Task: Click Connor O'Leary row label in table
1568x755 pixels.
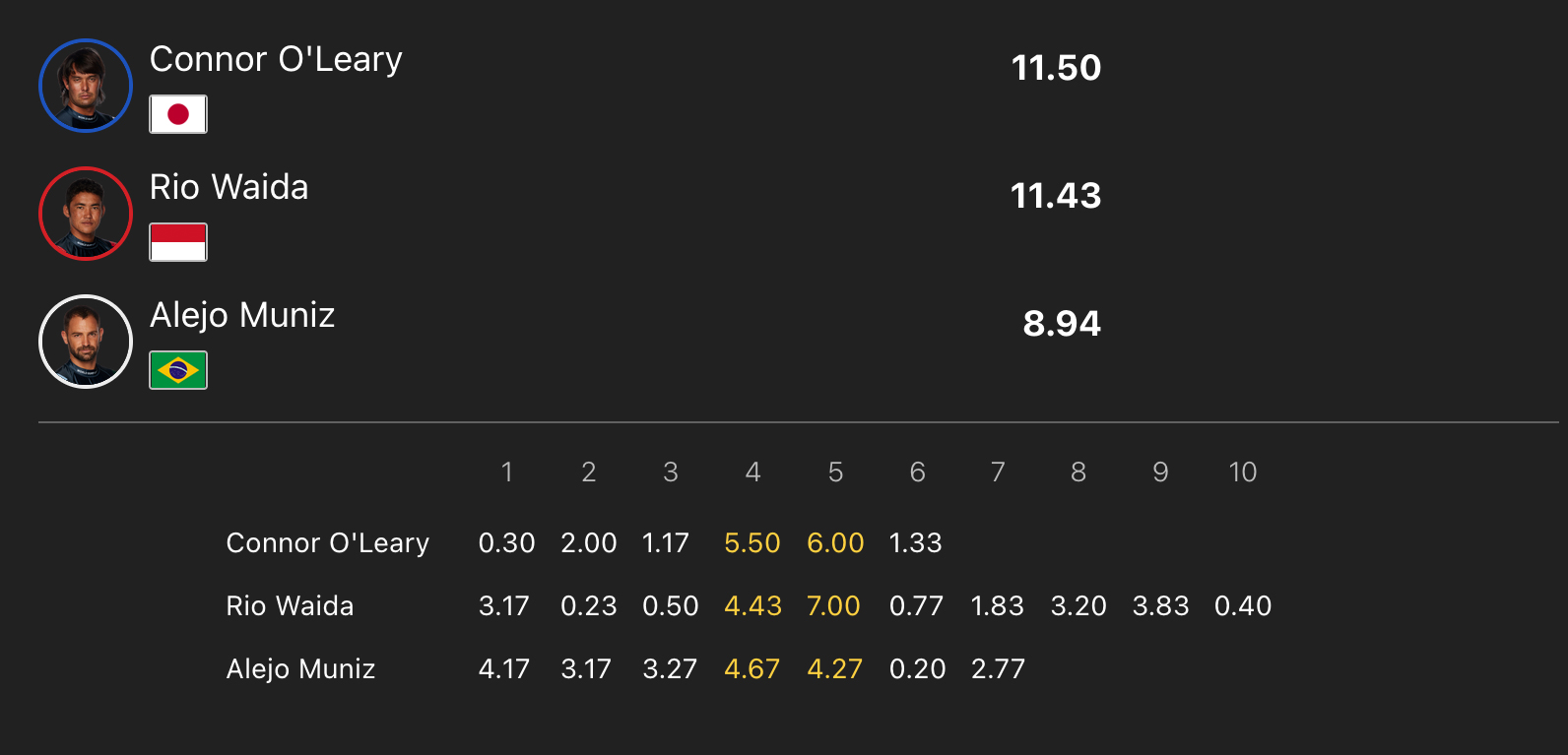Action: click(x=328, y=543)
